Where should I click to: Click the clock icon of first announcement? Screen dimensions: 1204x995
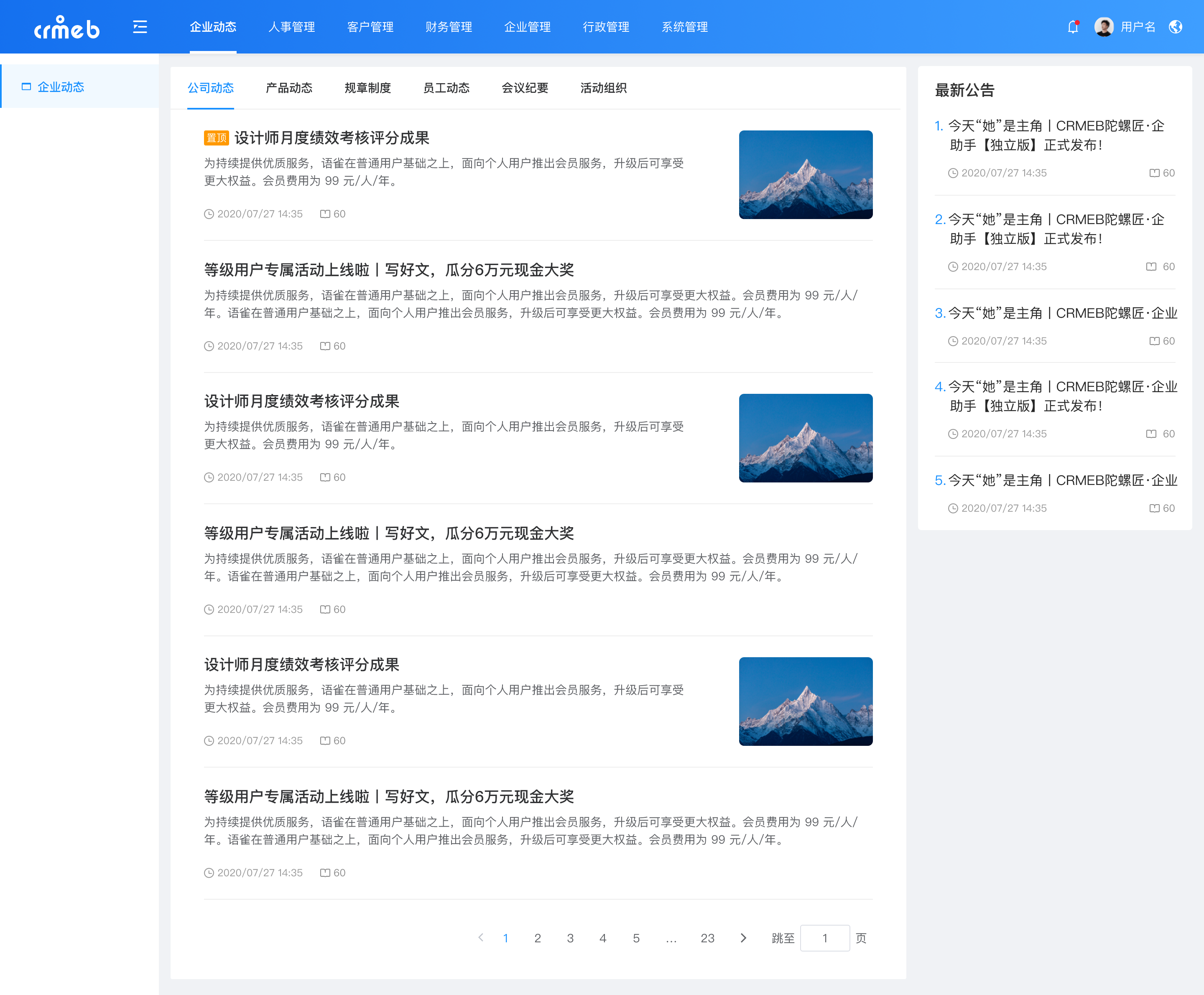(x=952, y=173)
